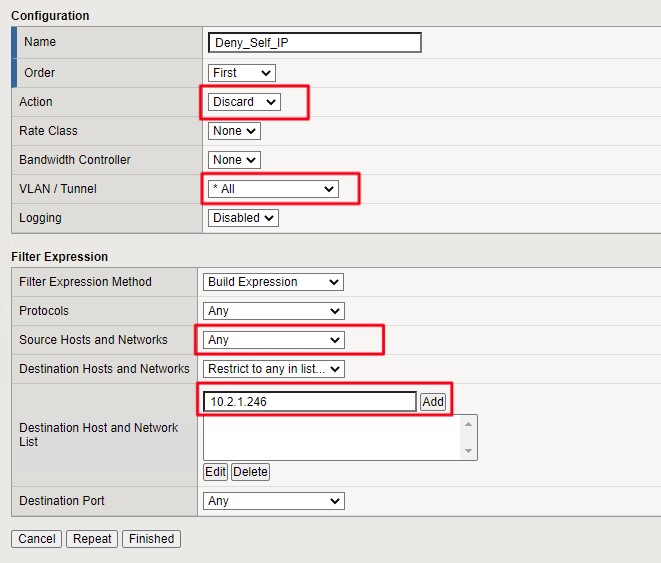Click Finished to save the rule
This screenshot has width=661, height=563.
point(152,539)
